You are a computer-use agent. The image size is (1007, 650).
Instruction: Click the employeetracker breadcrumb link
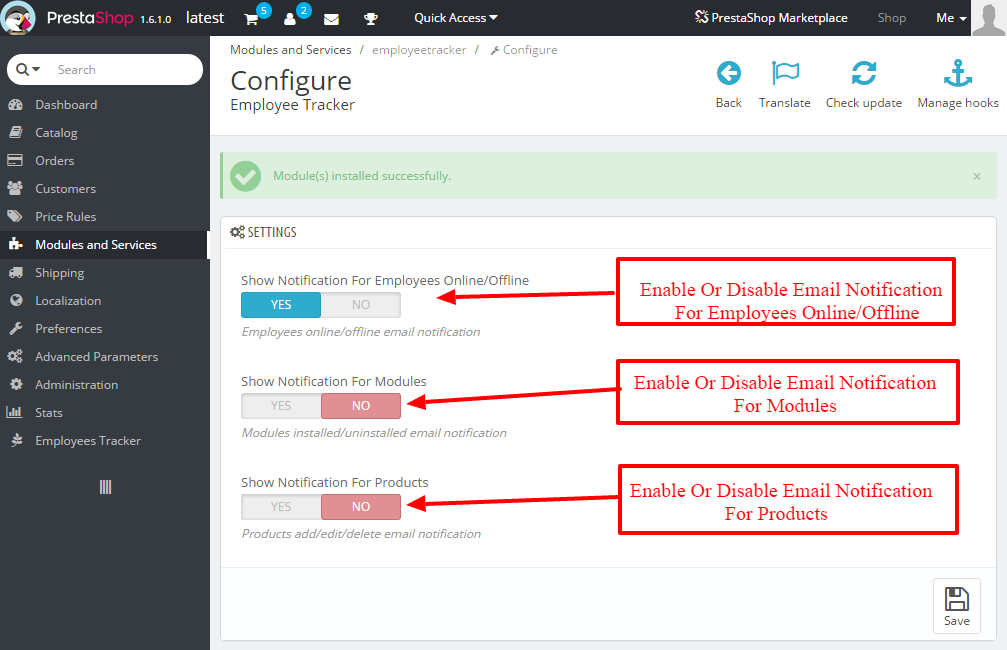pos(419,49)
